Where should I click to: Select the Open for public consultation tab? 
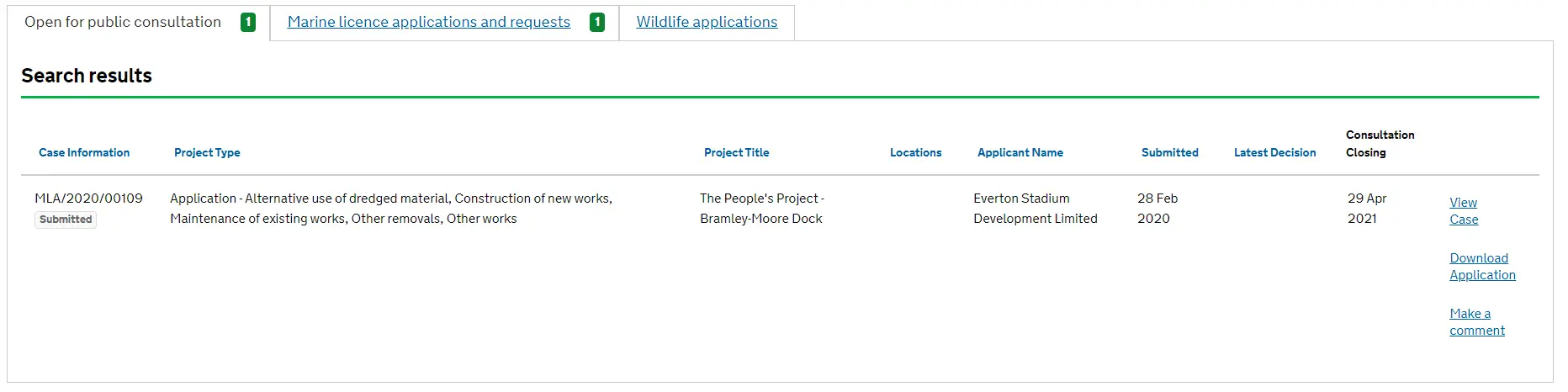tap(123, 22)
